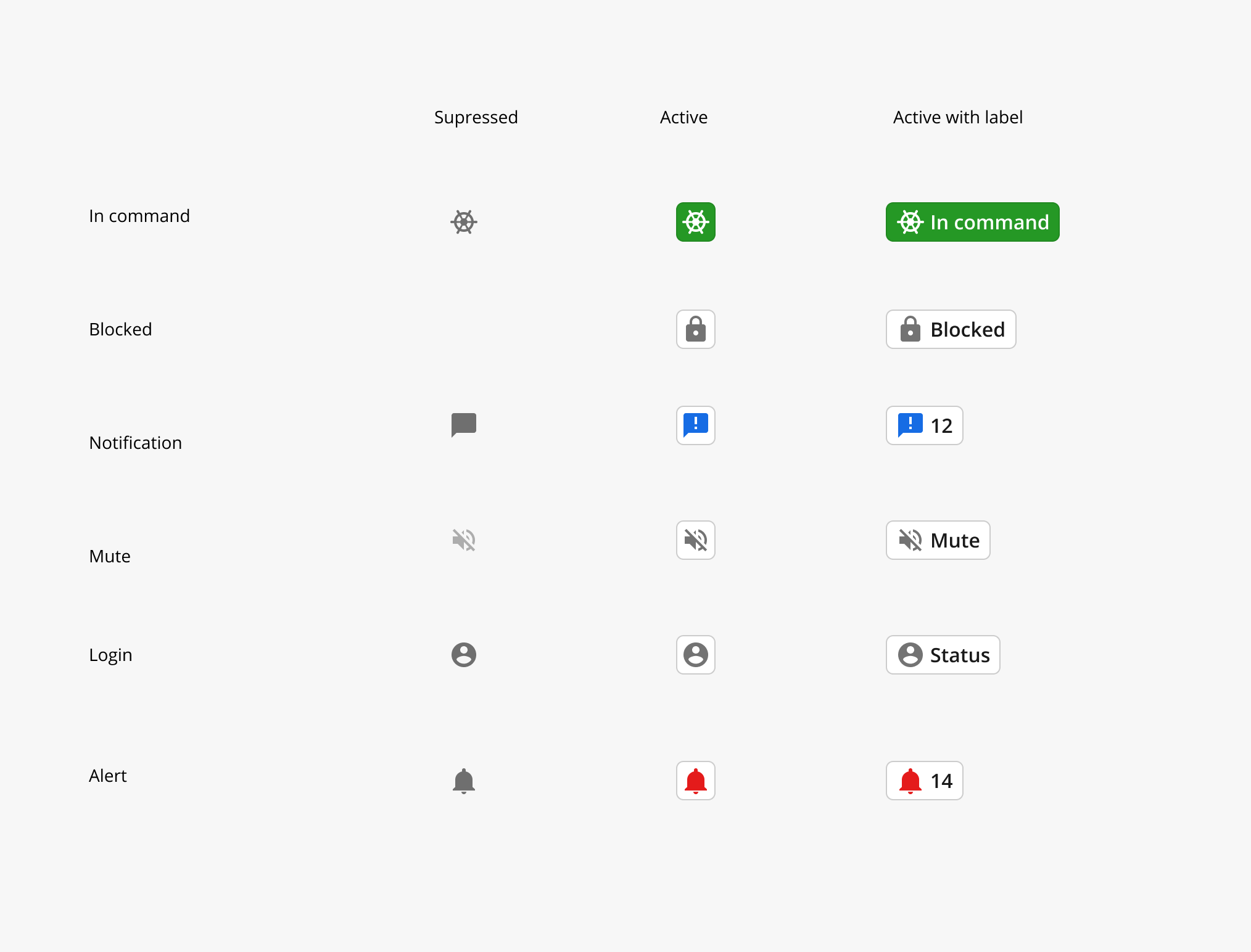This screenshot has width=1251, height=952.
Task: Click the suppressed In command helm icon
Action: click(x=464, y=222)
